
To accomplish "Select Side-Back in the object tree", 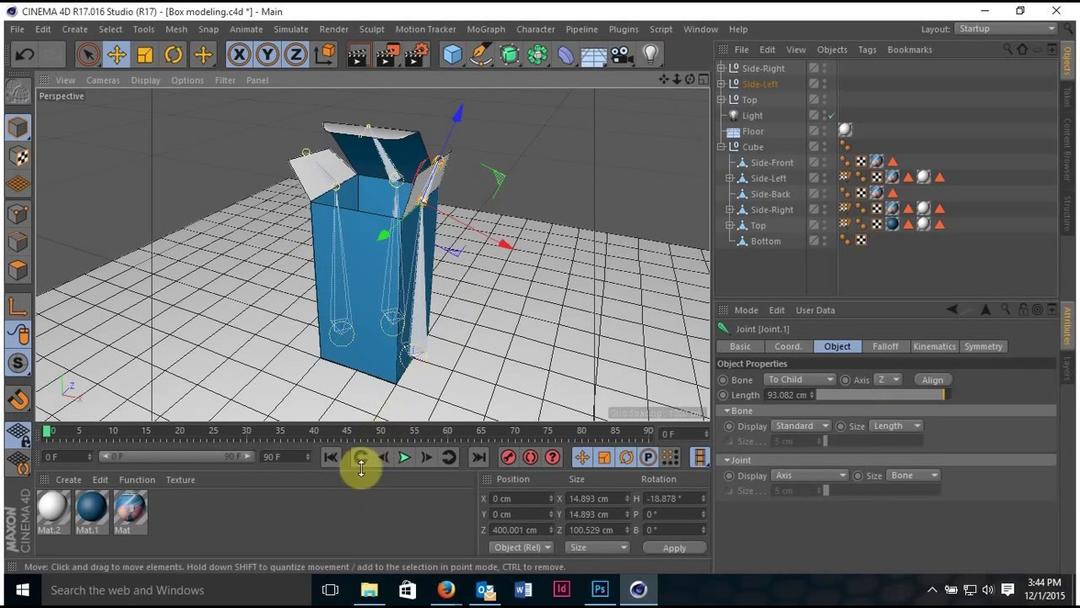I will [770, 194].
